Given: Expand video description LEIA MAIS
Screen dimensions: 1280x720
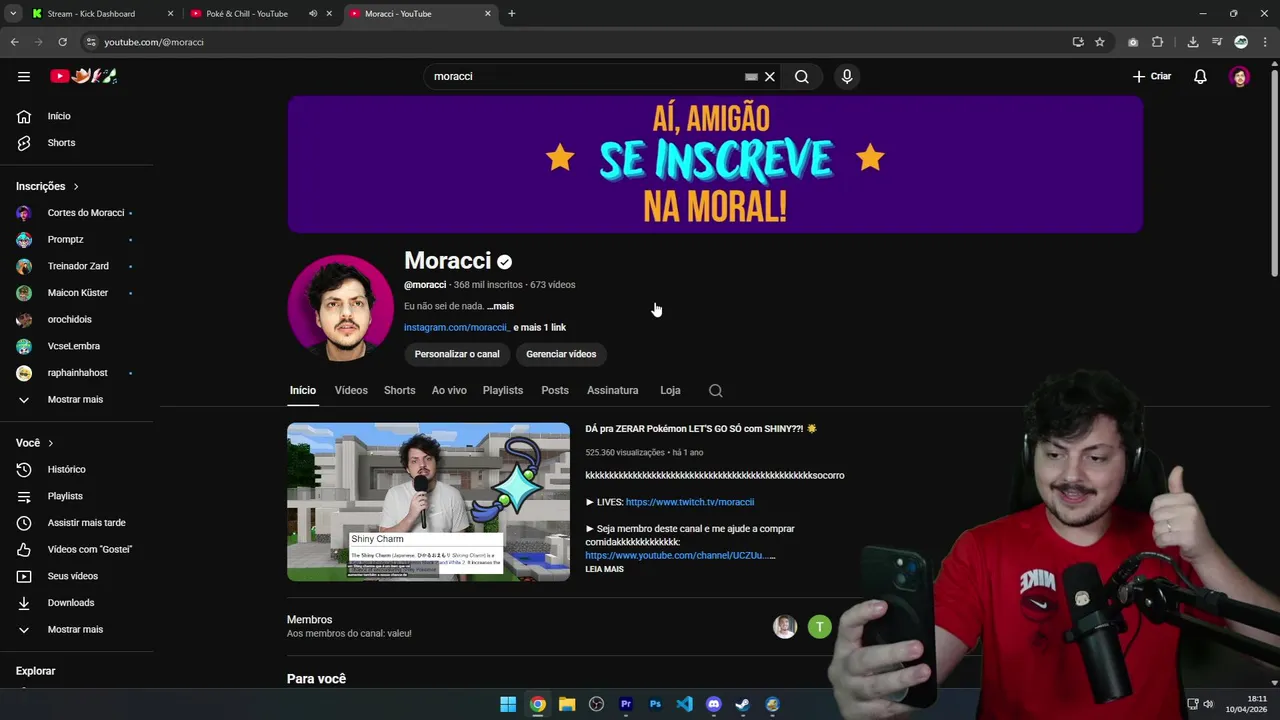Looking at the screenshot, I should coord(604,569).
